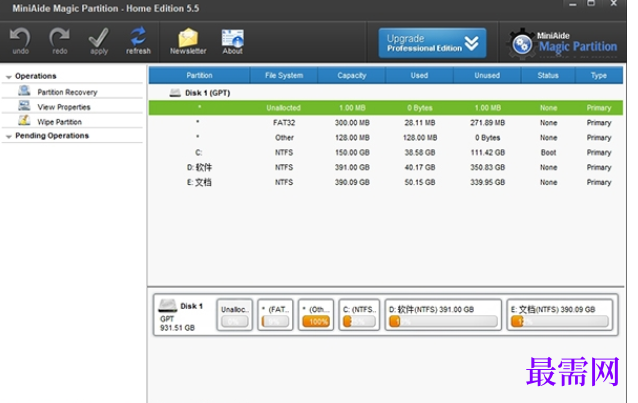Click the MiniAide Magic Partition logo
Screen dimensions: 638x403
point(564,44)
